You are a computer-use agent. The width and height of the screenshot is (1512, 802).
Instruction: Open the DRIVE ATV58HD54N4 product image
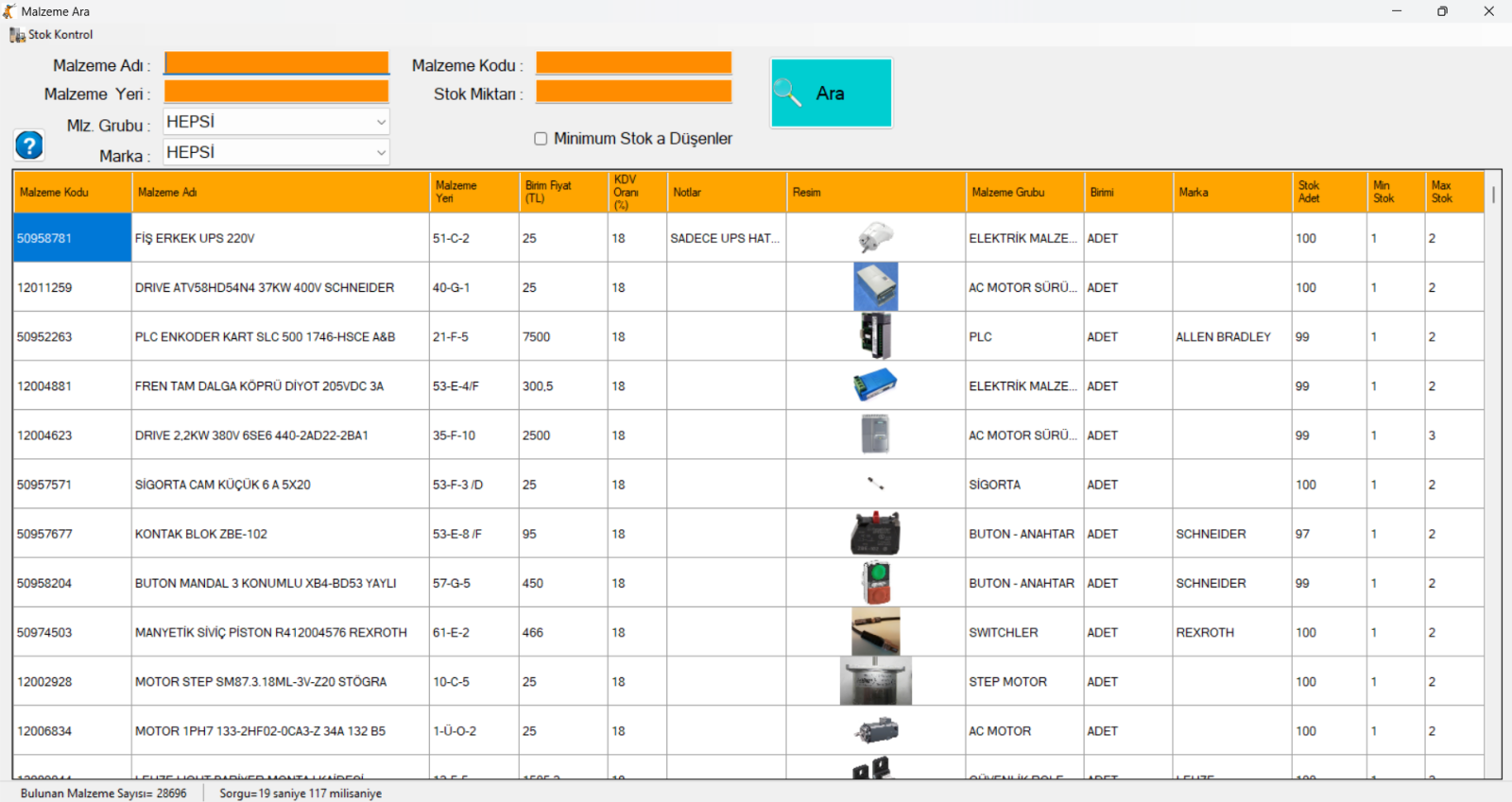click(876, 286)
